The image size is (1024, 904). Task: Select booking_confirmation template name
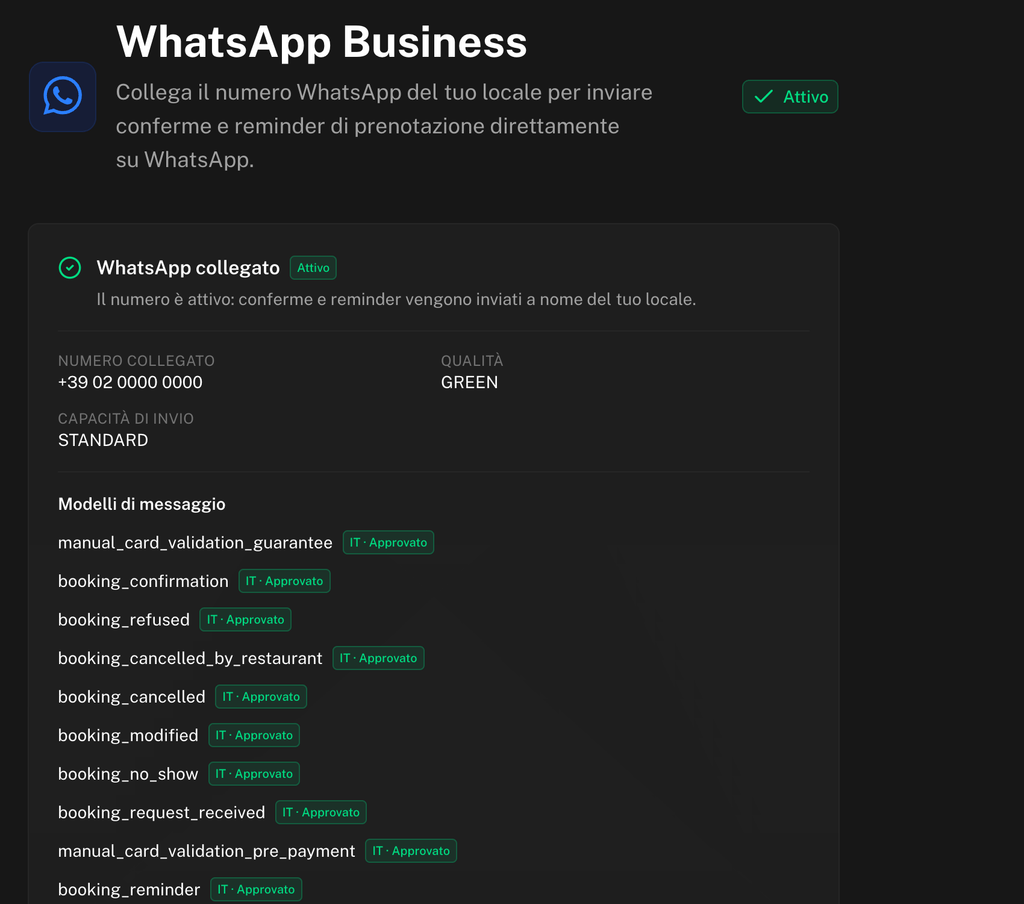click(143, 581)
